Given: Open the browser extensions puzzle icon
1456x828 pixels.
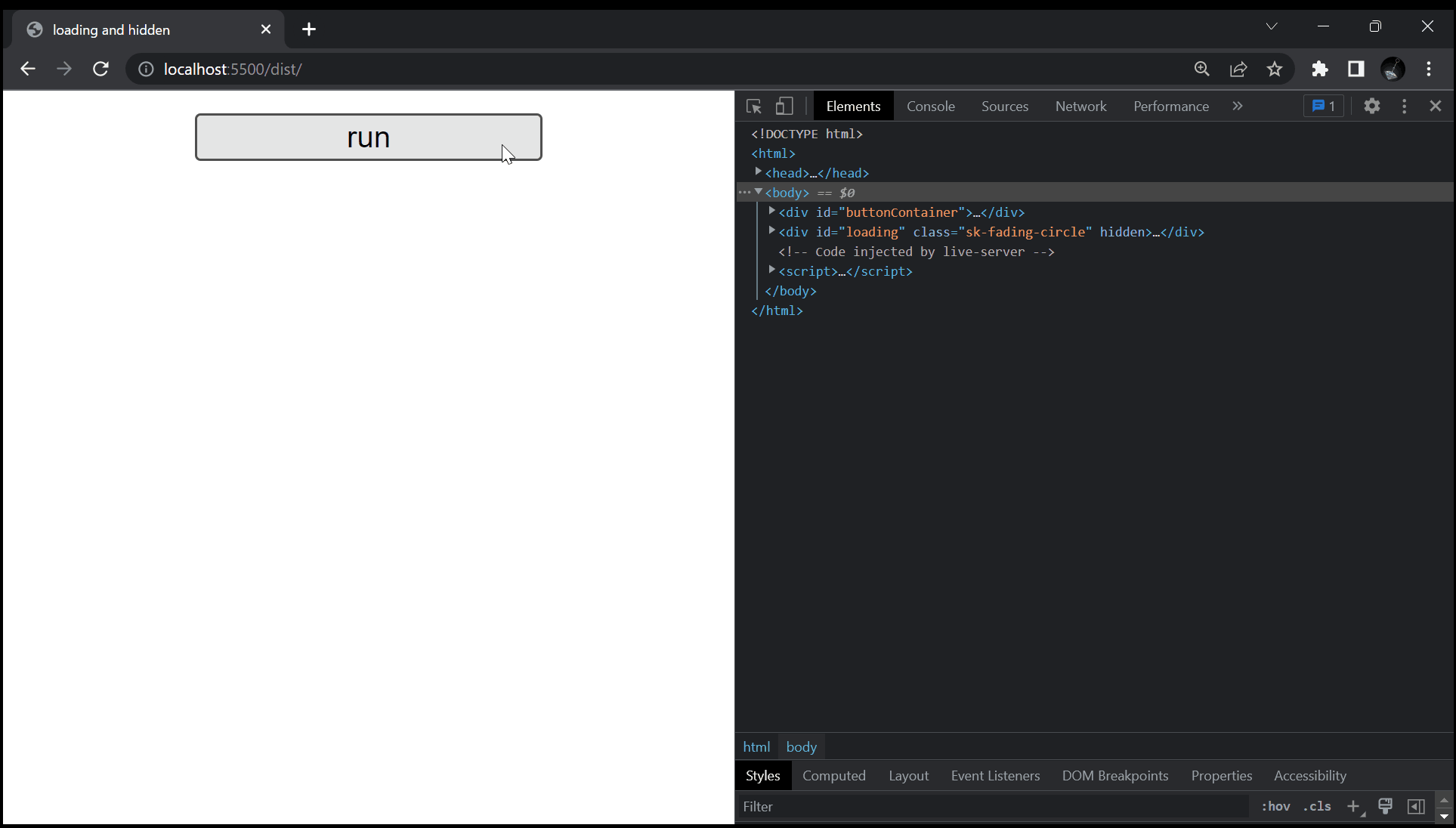Looking at the screenshot, I should (x=1320, y=69).
